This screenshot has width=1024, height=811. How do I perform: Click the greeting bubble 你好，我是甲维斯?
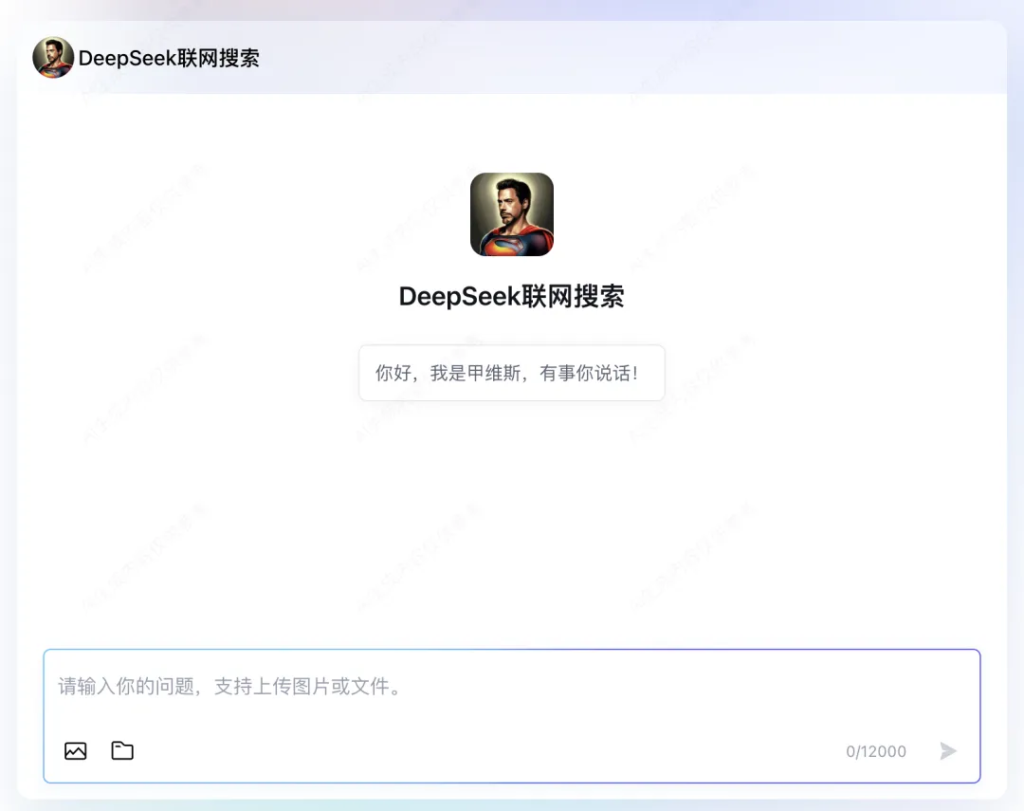pyautogui.click(x=512, y=373)
